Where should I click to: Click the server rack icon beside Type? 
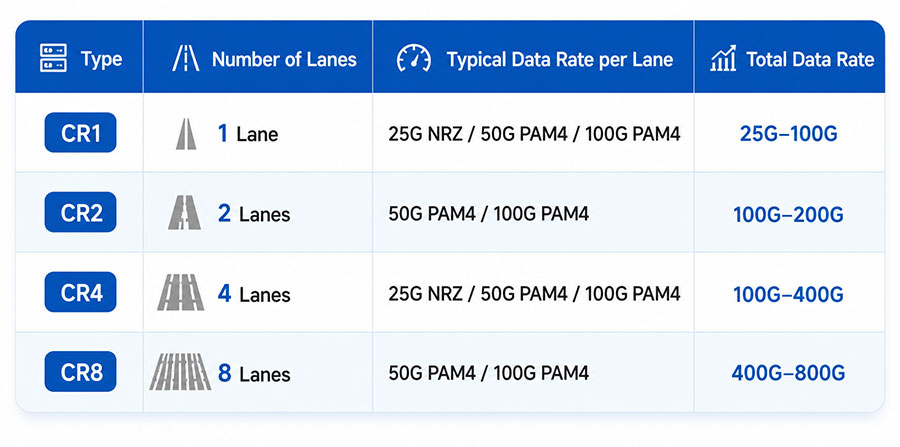point(53,58)
